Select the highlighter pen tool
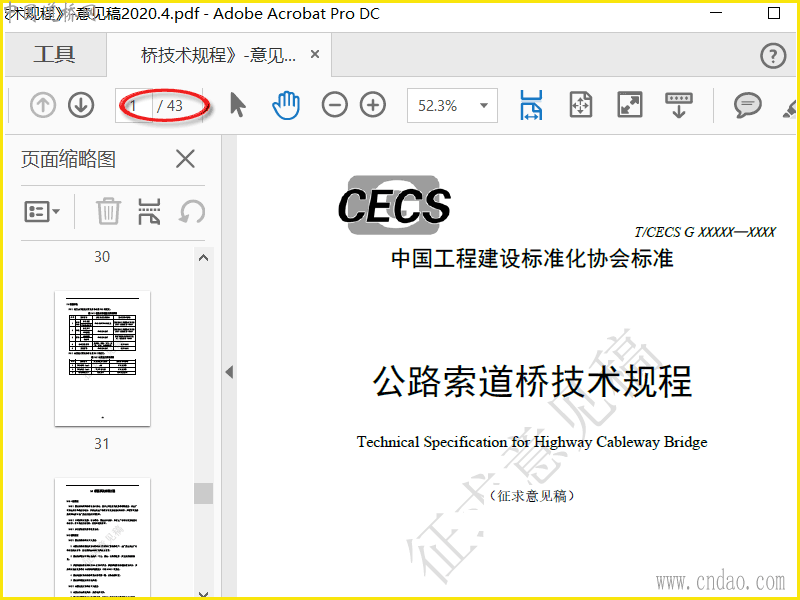Screen dimensions: 800x600 click(x=790, y=108)
